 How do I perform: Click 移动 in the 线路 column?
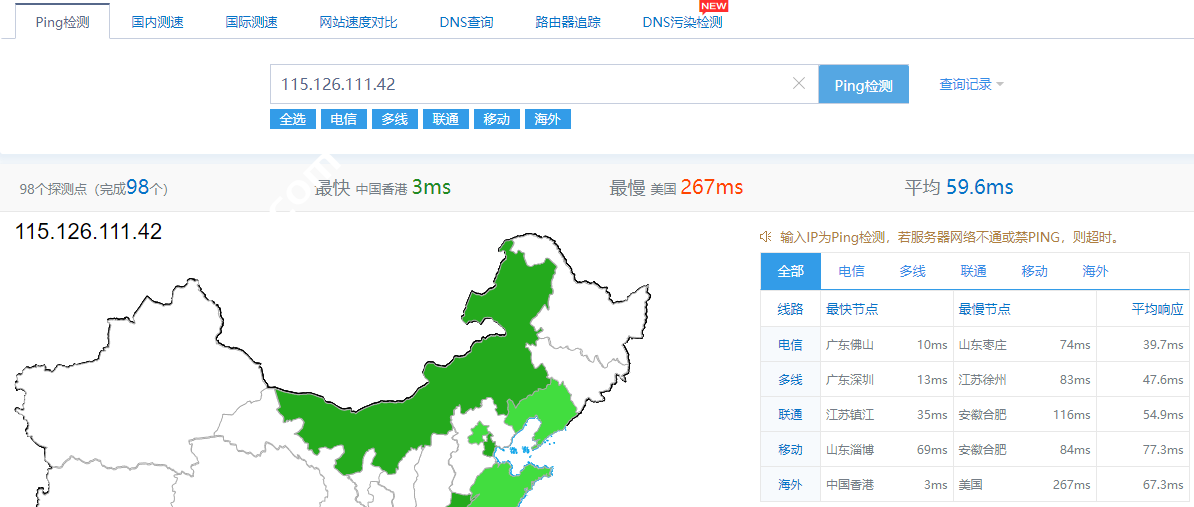[x=790, y=450]
